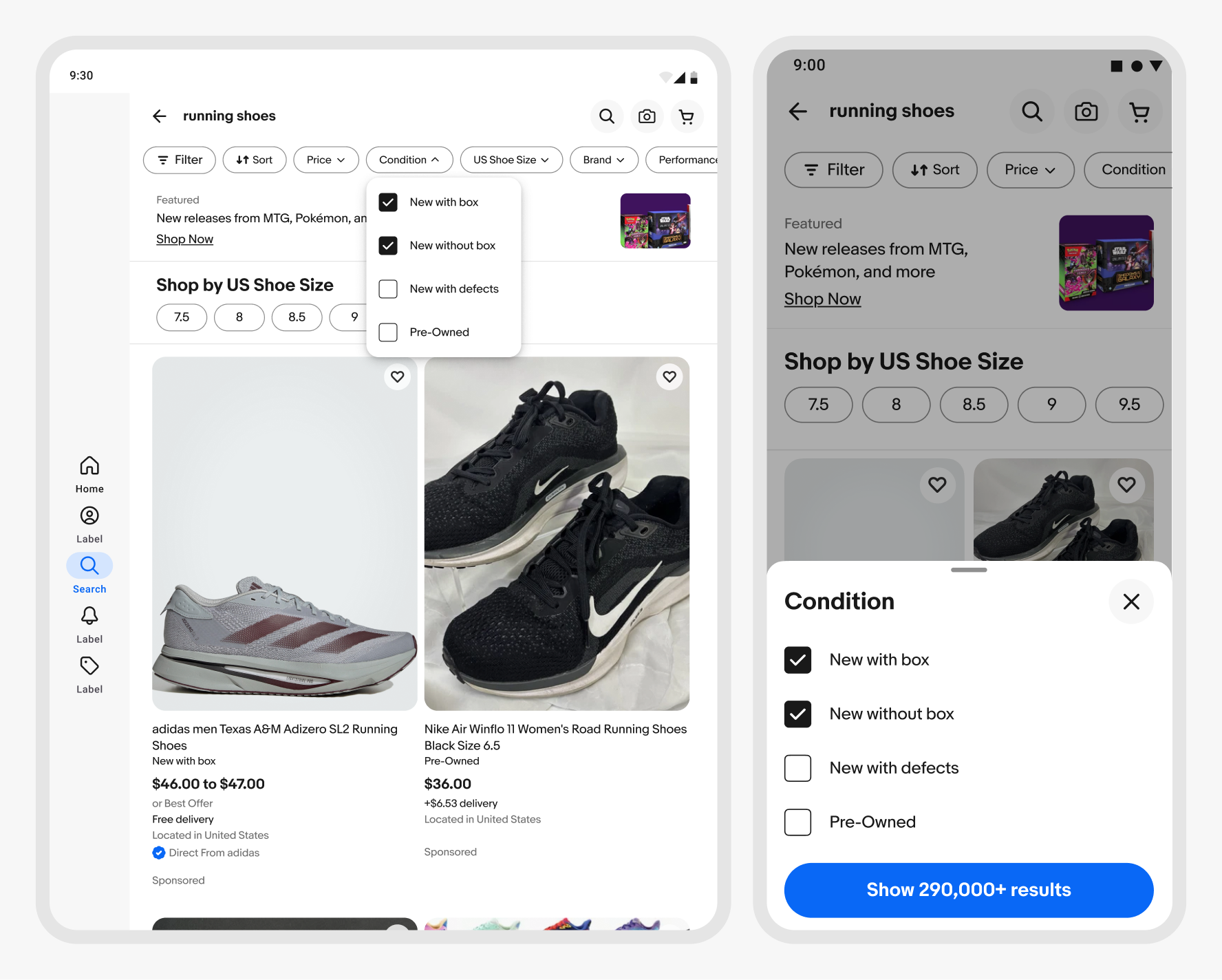This screenshot has width=1222, height=980.
Task: Open Nike Air Winflo 11 listing title
Action: point(555,737)
